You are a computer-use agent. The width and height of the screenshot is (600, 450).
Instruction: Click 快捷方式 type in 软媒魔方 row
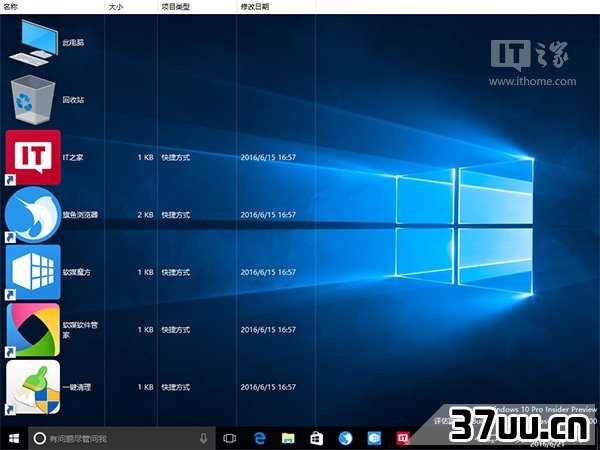pos(176,272)
